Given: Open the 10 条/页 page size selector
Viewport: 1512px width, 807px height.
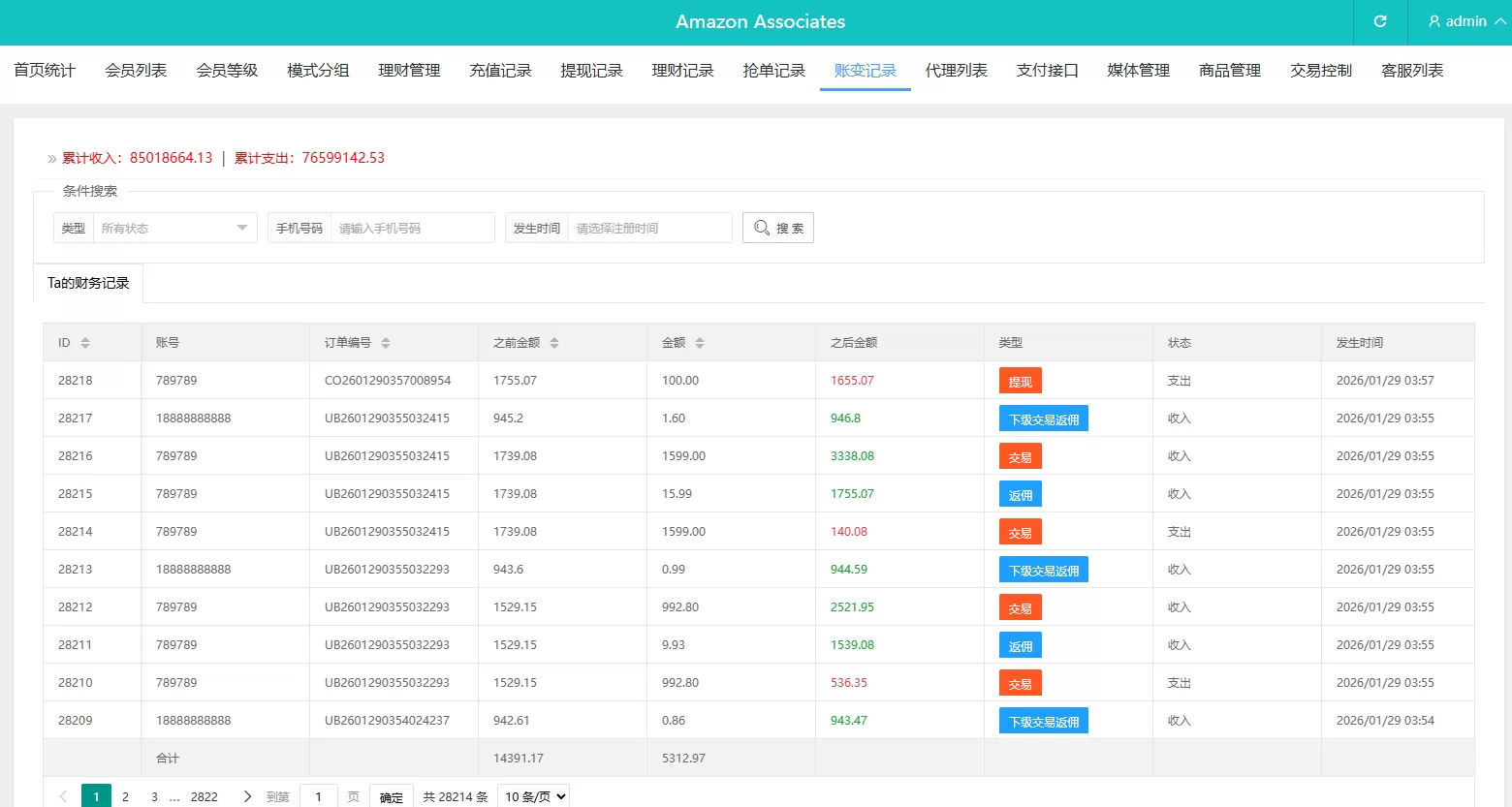Looking at the screenshot, I should click(x=532, y=795).
